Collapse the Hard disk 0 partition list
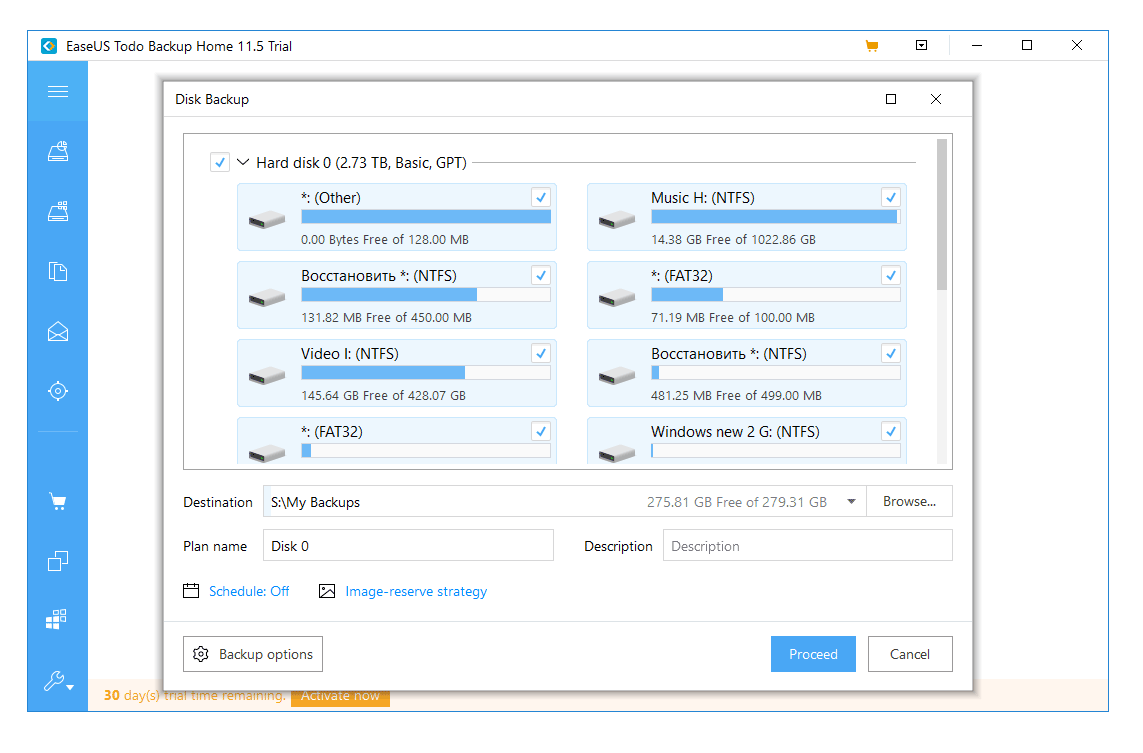 pos(243,162)
